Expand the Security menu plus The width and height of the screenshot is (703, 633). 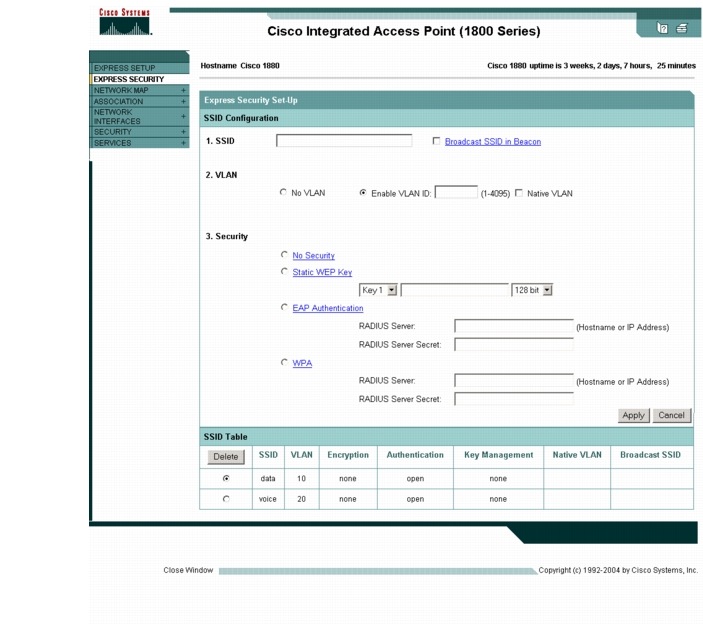pos(183,132)
